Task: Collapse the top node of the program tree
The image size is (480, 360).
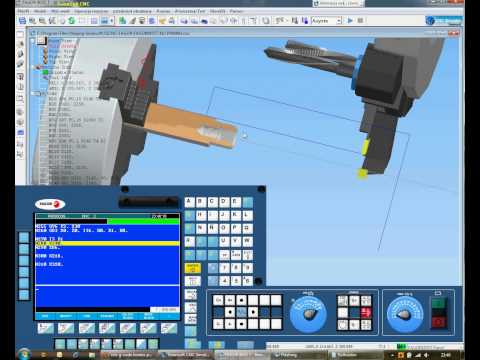Action: pos(33,41)
